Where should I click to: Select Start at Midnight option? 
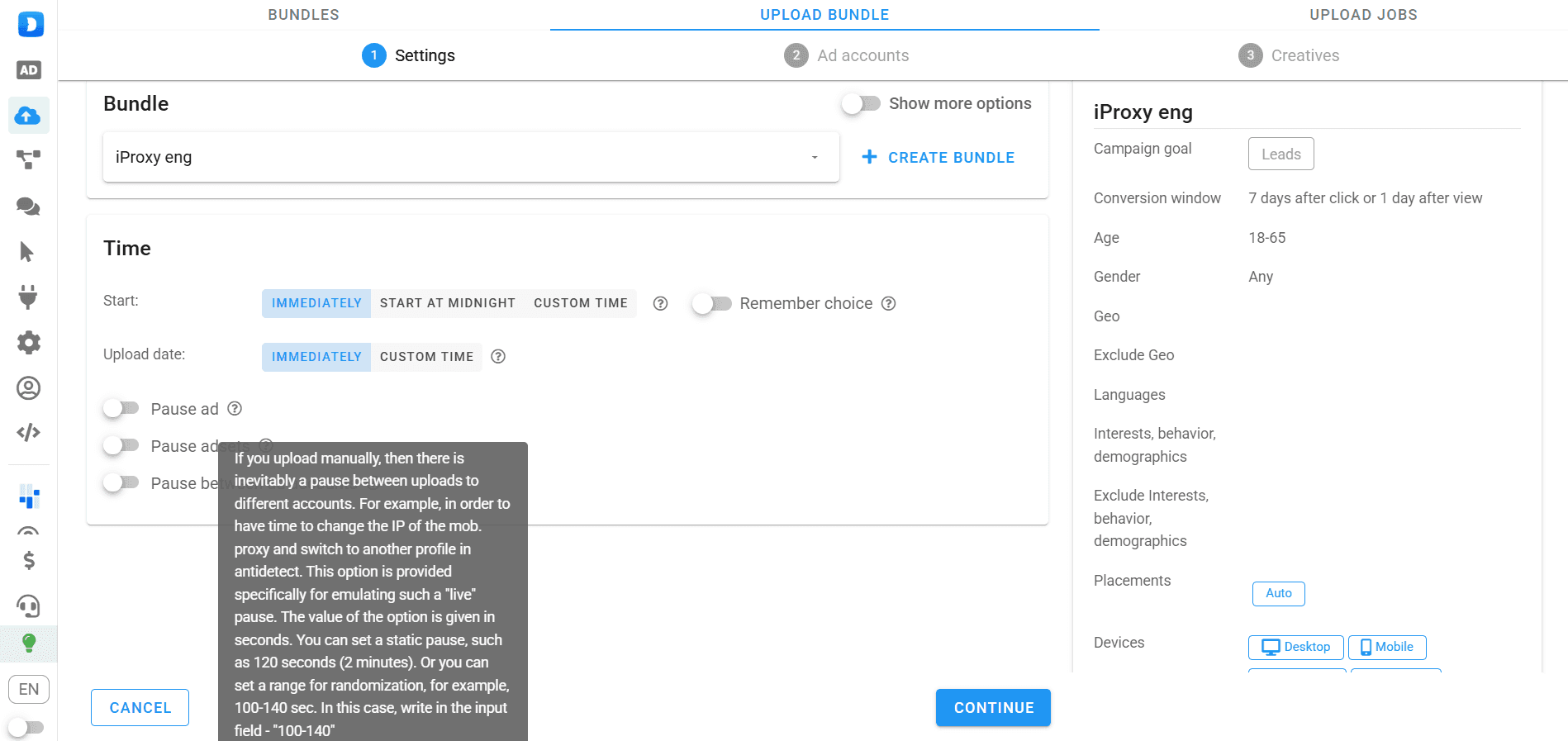[x=447, y=303]
